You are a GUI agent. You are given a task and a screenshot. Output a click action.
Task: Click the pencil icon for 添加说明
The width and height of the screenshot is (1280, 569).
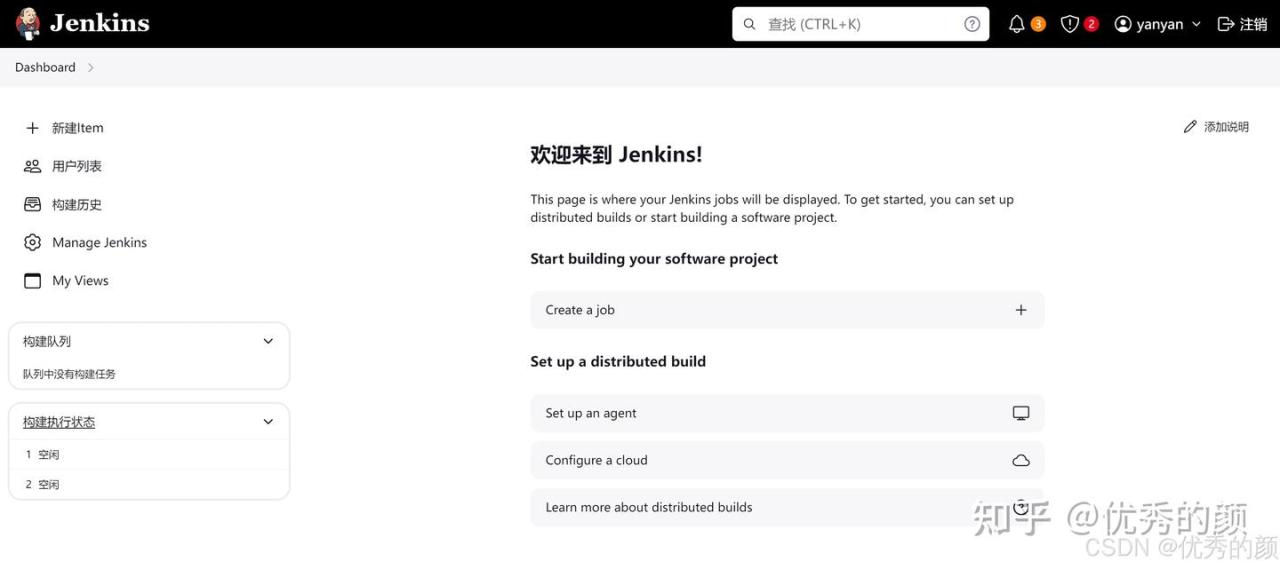1190,127
